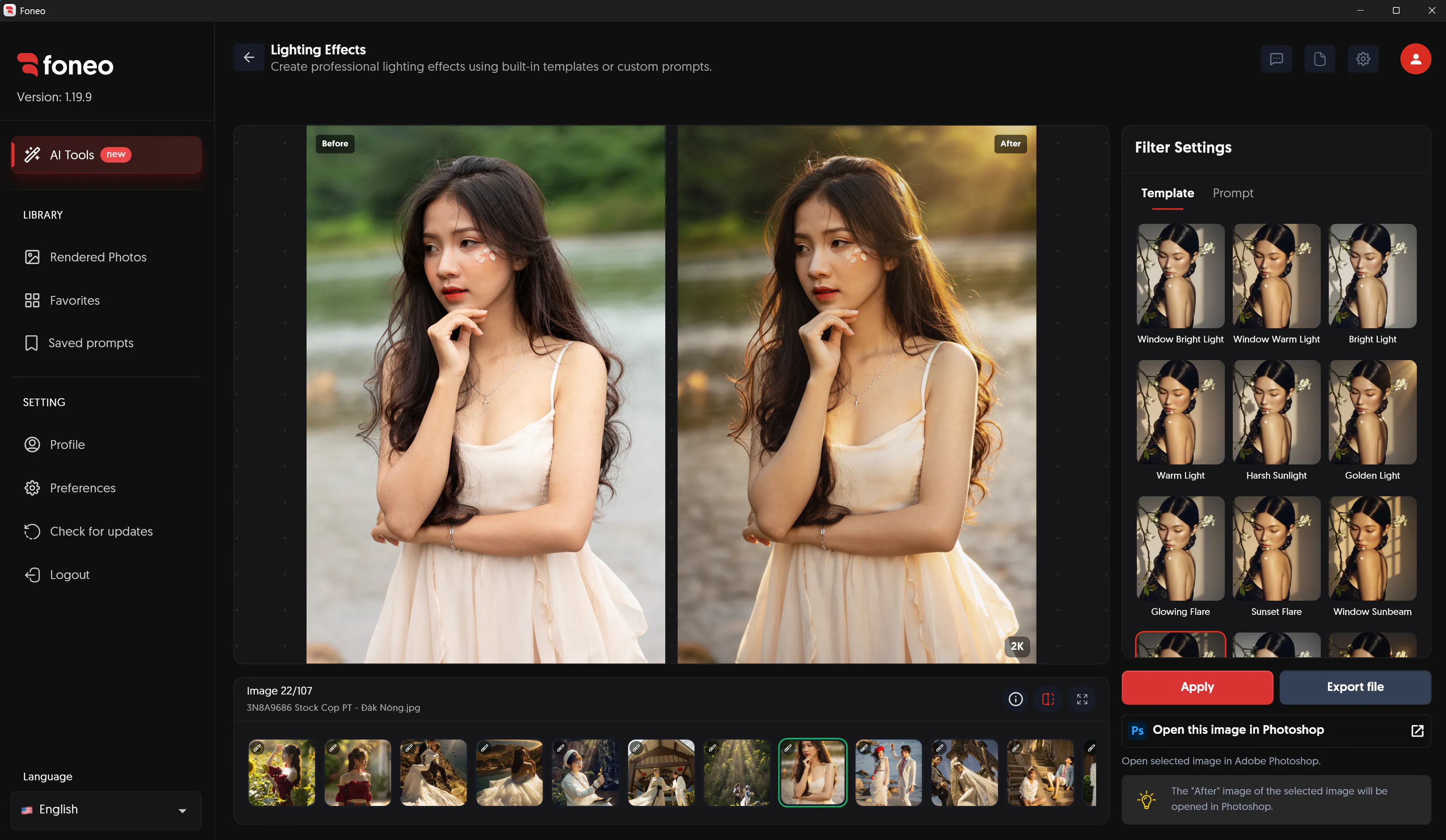The height and width of the screenshot is (840, 1446).
Task: Open the chat feedback icon
Action: pyautogui.click(x=1276, y=59)
